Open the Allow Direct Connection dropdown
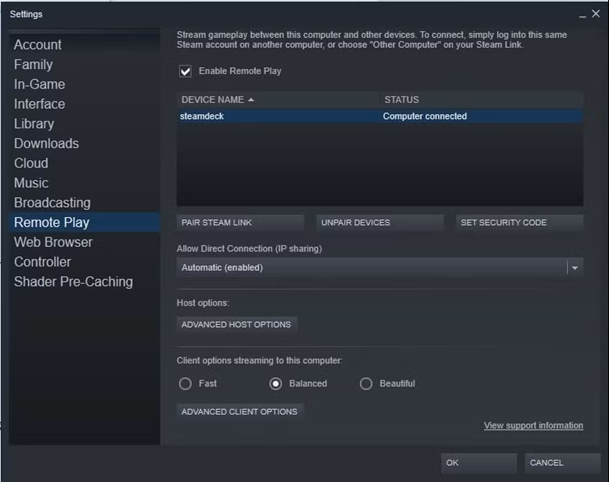Viewport: 609px width, 482px height. pos(380,268)
